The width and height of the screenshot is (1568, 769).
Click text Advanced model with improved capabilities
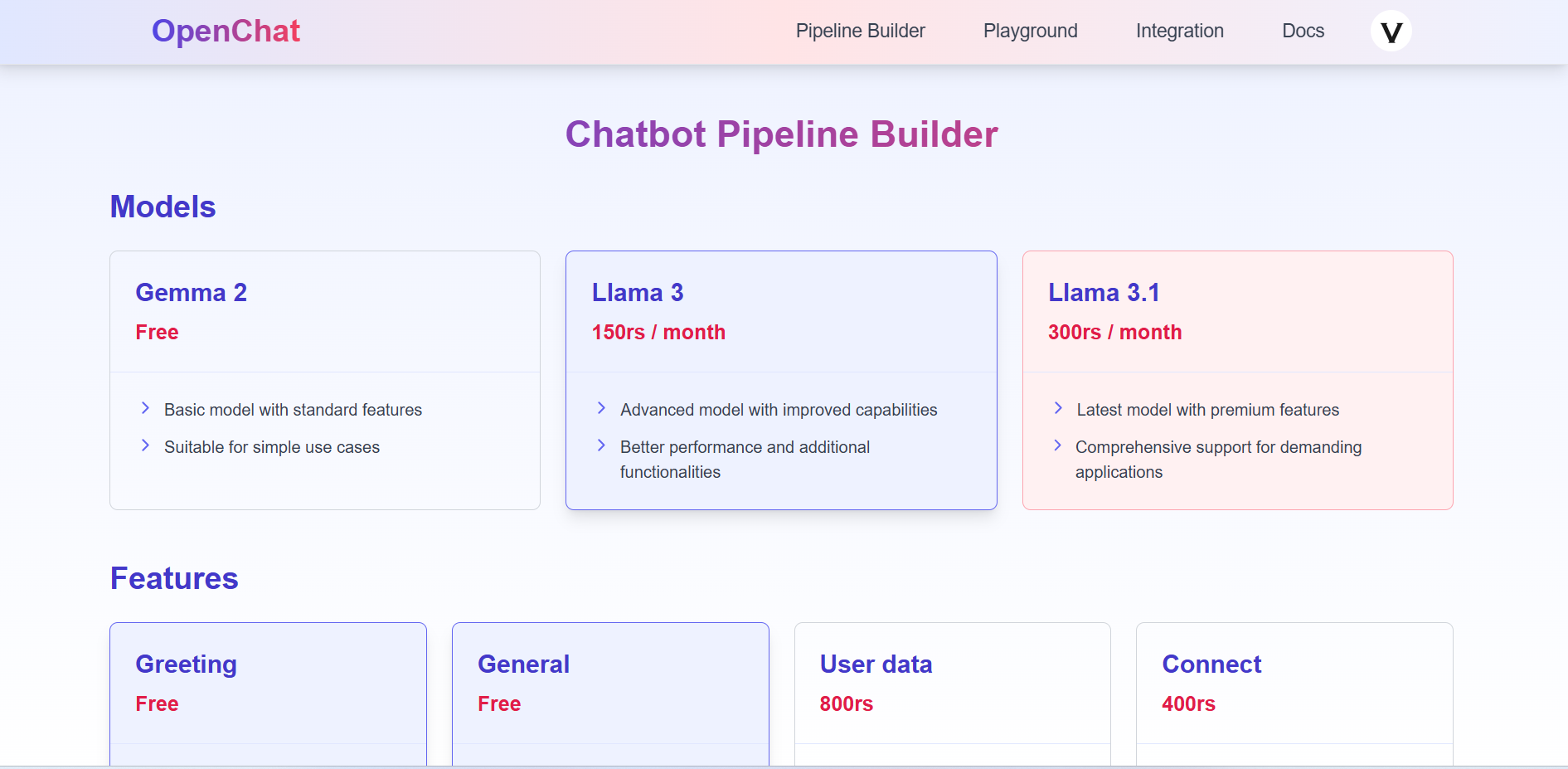(x=779, y=410)
